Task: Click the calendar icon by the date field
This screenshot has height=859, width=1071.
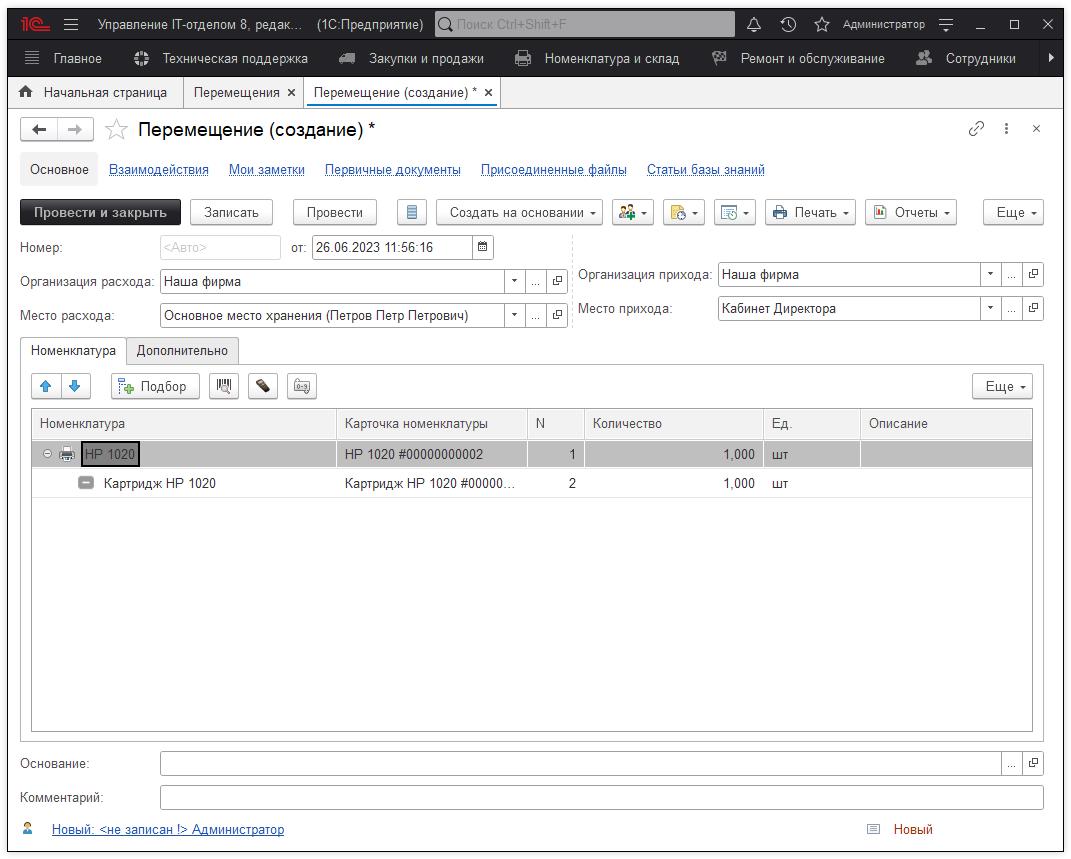Action: [483, 247]
